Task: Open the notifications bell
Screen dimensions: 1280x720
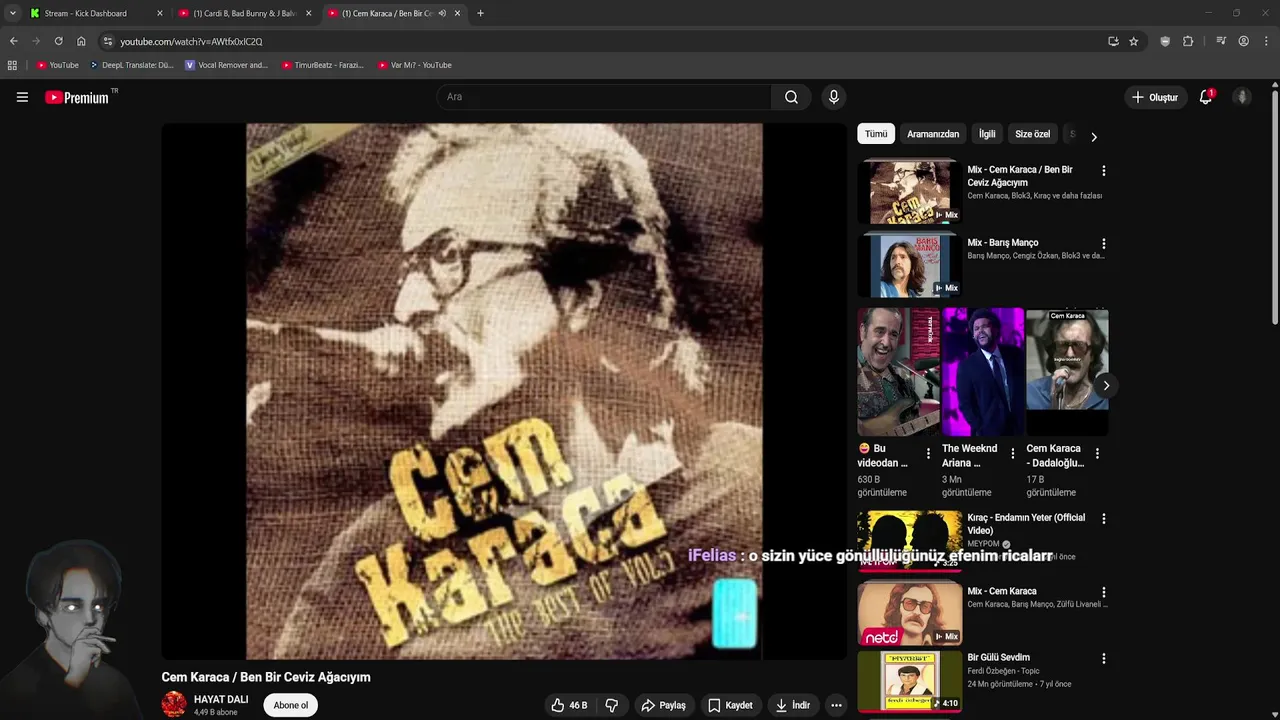Action: point(1206,97)
